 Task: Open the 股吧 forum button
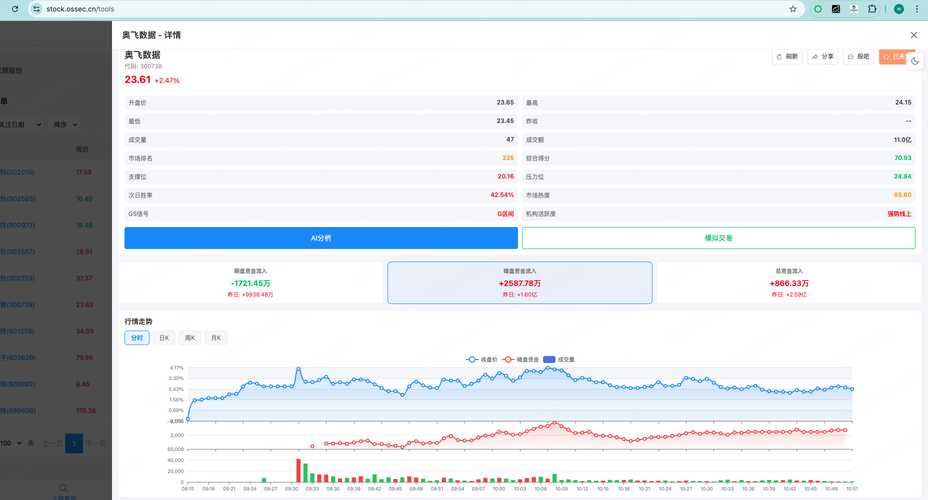(858, 57)
